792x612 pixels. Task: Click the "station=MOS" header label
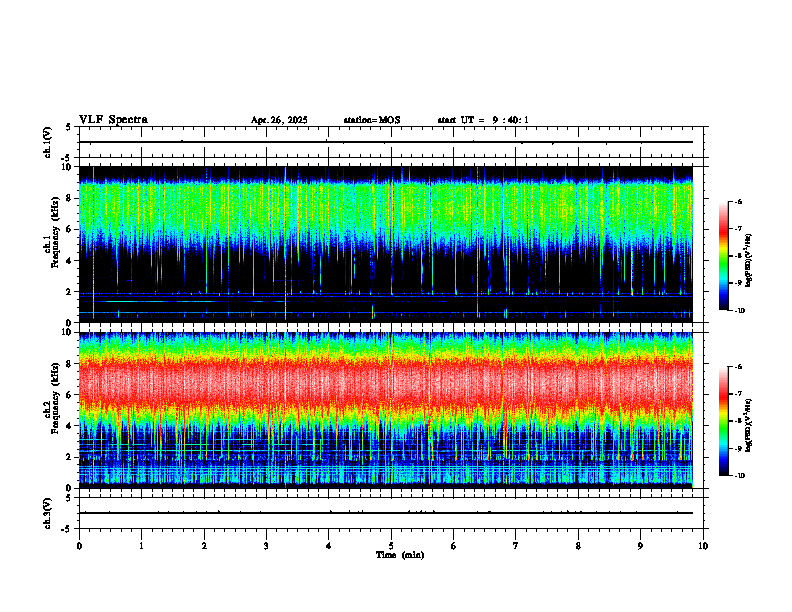pos(372,120)
